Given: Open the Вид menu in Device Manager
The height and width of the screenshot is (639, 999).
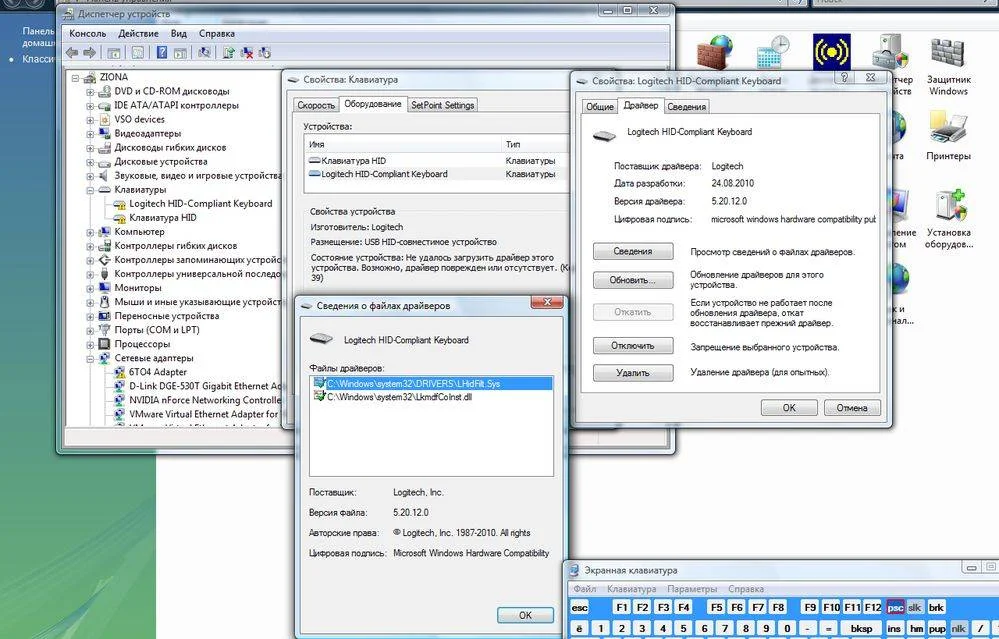Looking at the screenshot, I should point(178,33).
